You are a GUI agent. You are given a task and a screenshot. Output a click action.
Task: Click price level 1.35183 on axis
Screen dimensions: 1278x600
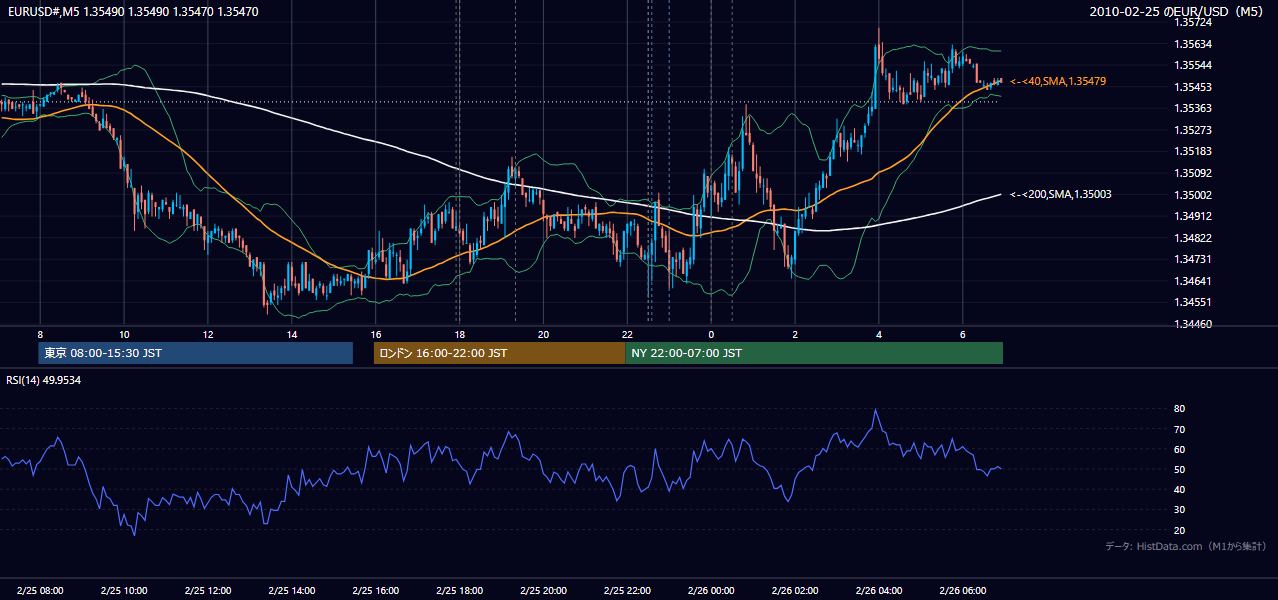1193,151
